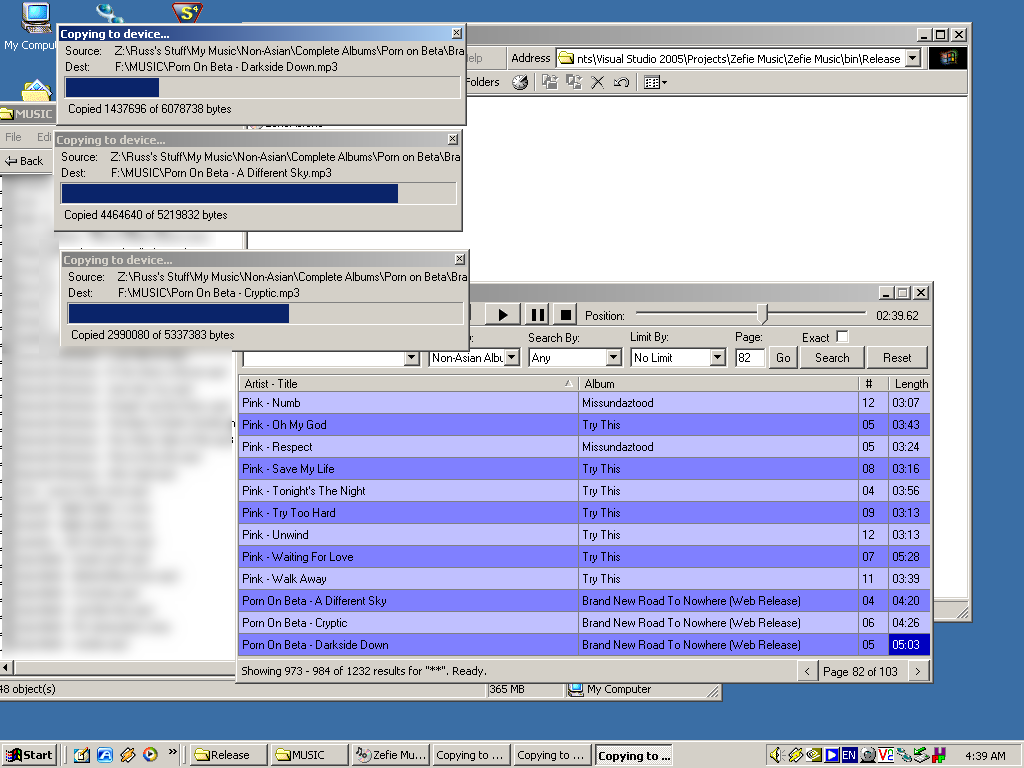Click the Copy To folder icon
This screenshot has height=768, width=1024.
pyautogui.click(x=573, y=83)
